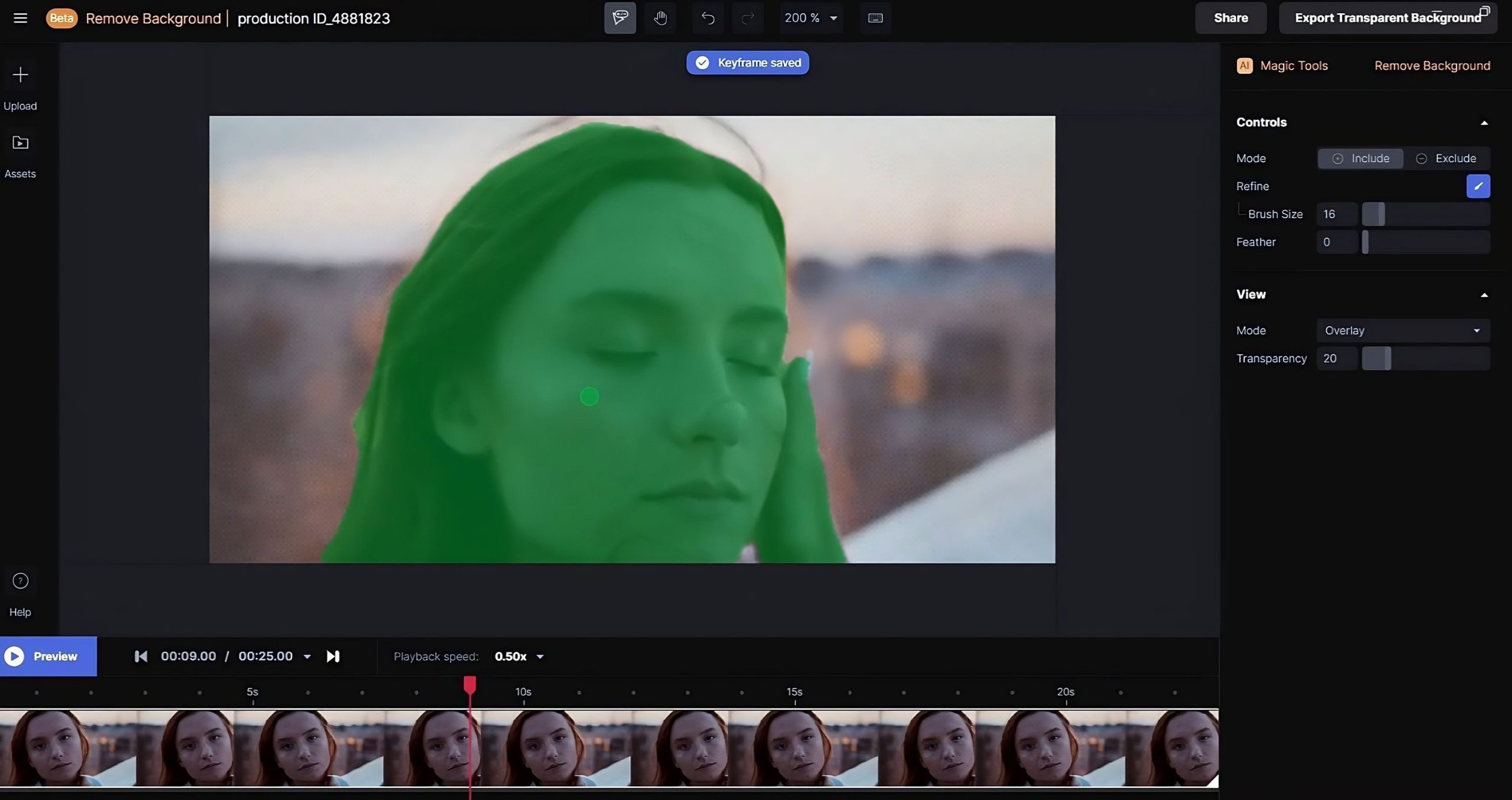Open the Help question mark
Screen dimensions: 1512x800
(20, 581)
